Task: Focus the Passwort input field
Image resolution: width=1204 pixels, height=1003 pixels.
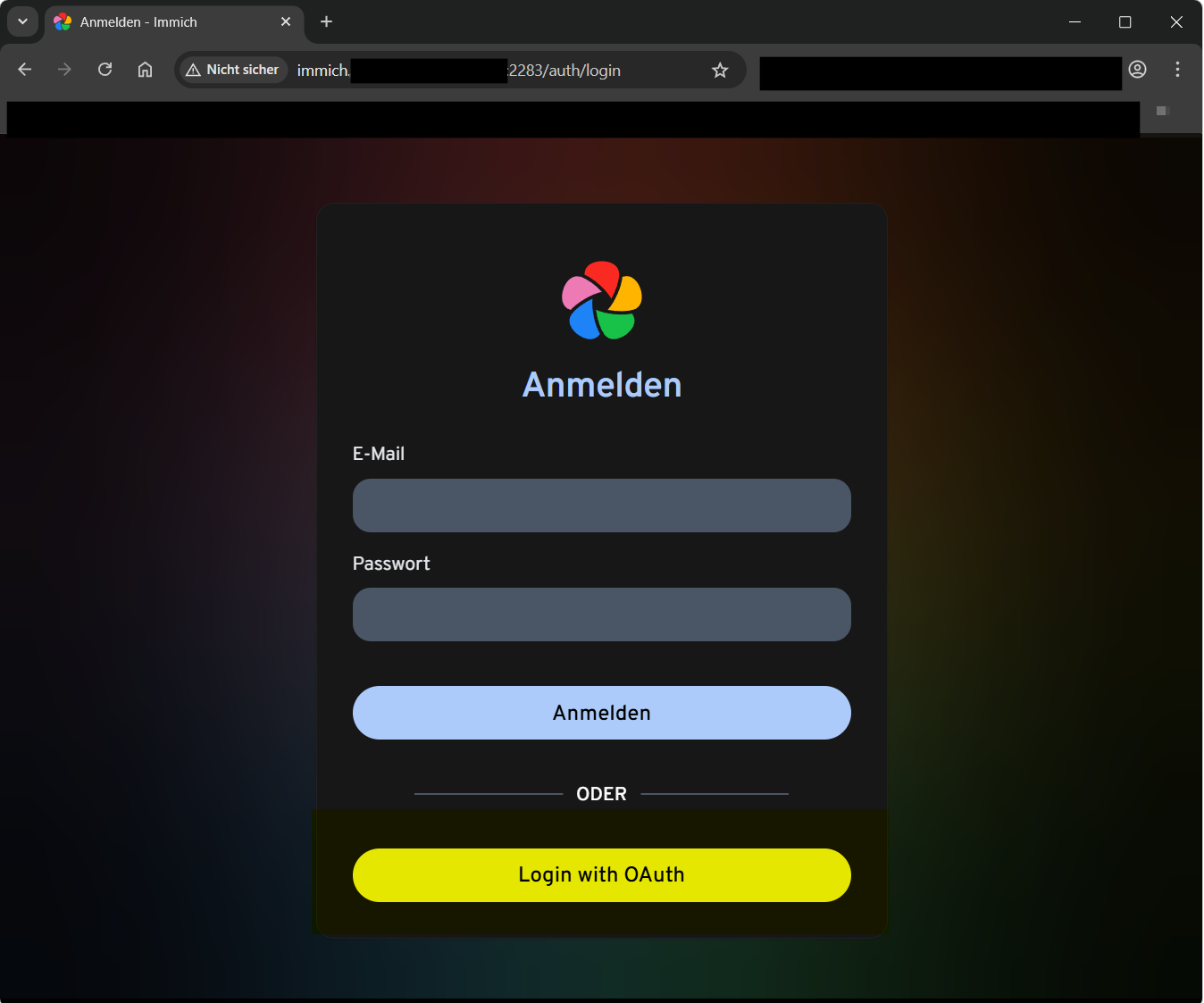Action: 602,614
